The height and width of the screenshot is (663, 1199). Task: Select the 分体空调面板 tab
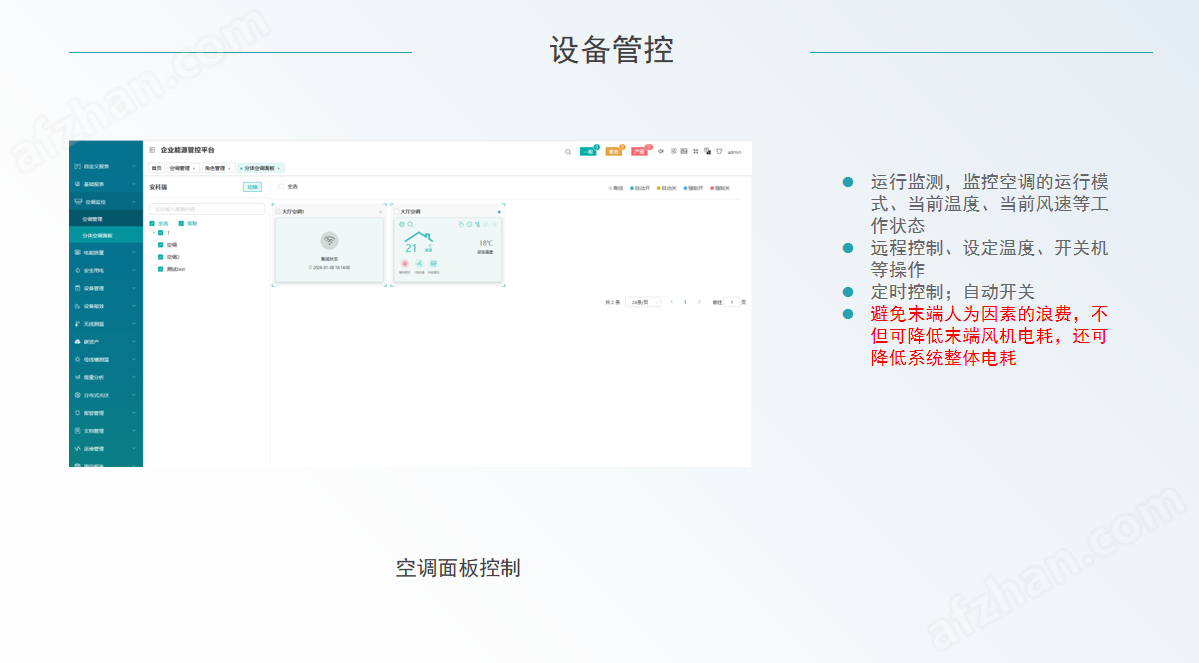(260, 168)
